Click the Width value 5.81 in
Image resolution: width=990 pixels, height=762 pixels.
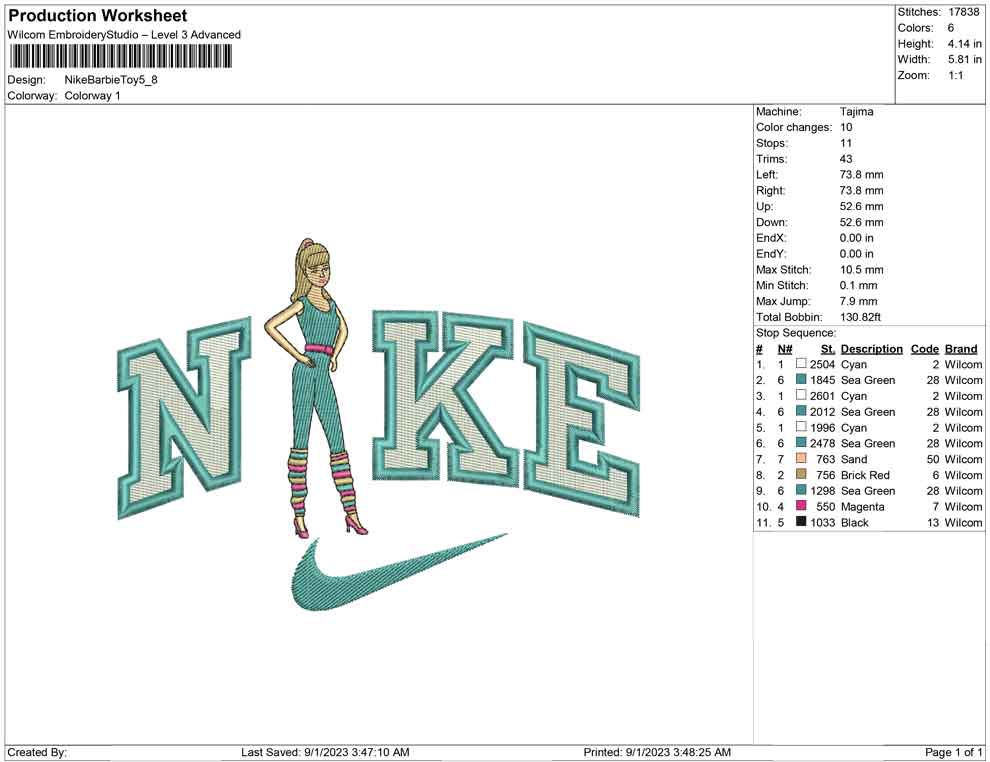964,59
